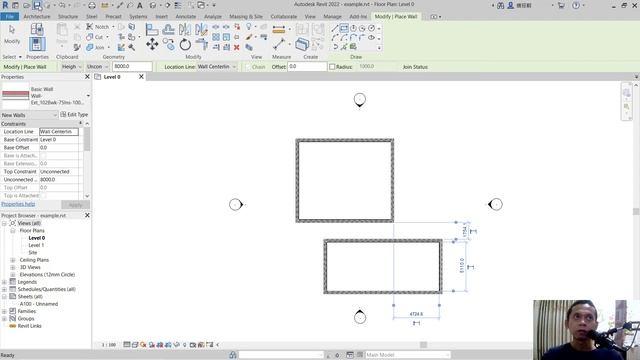Open the New Walls filter dropdown

click(x=29, y=115)
